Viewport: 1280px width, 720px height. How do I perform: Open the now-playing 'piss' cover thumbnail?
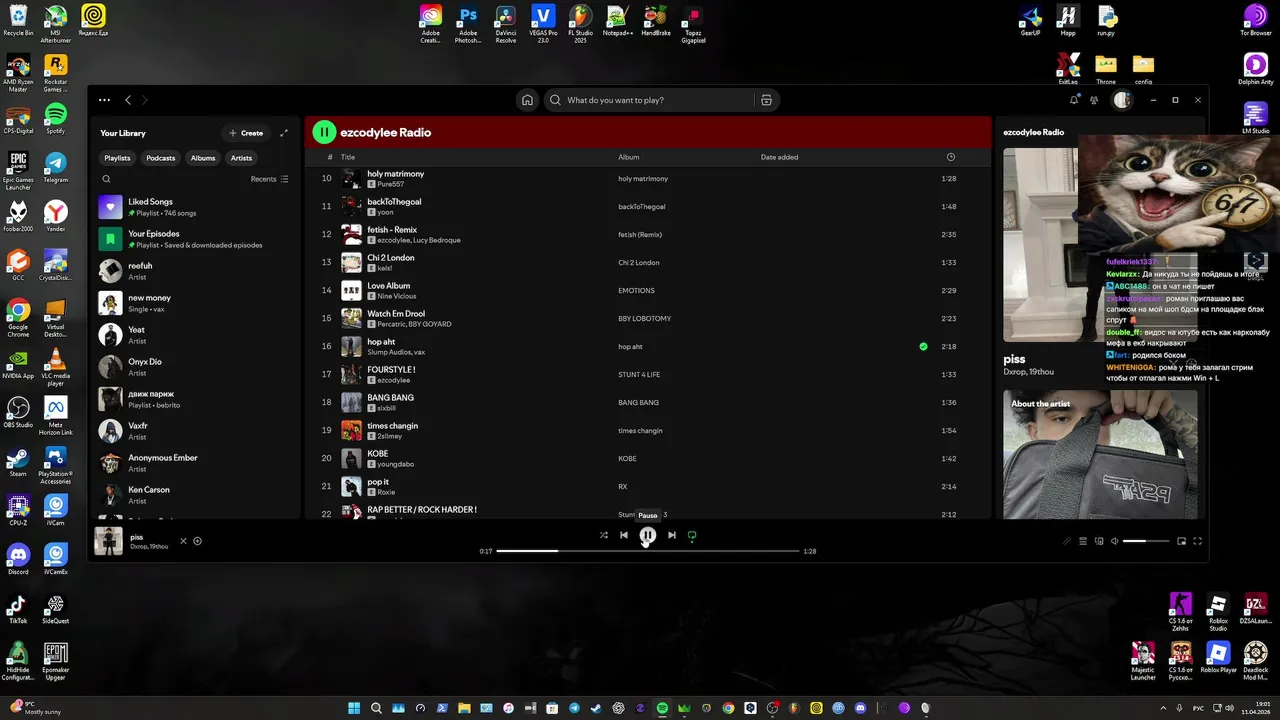(108, 541)
